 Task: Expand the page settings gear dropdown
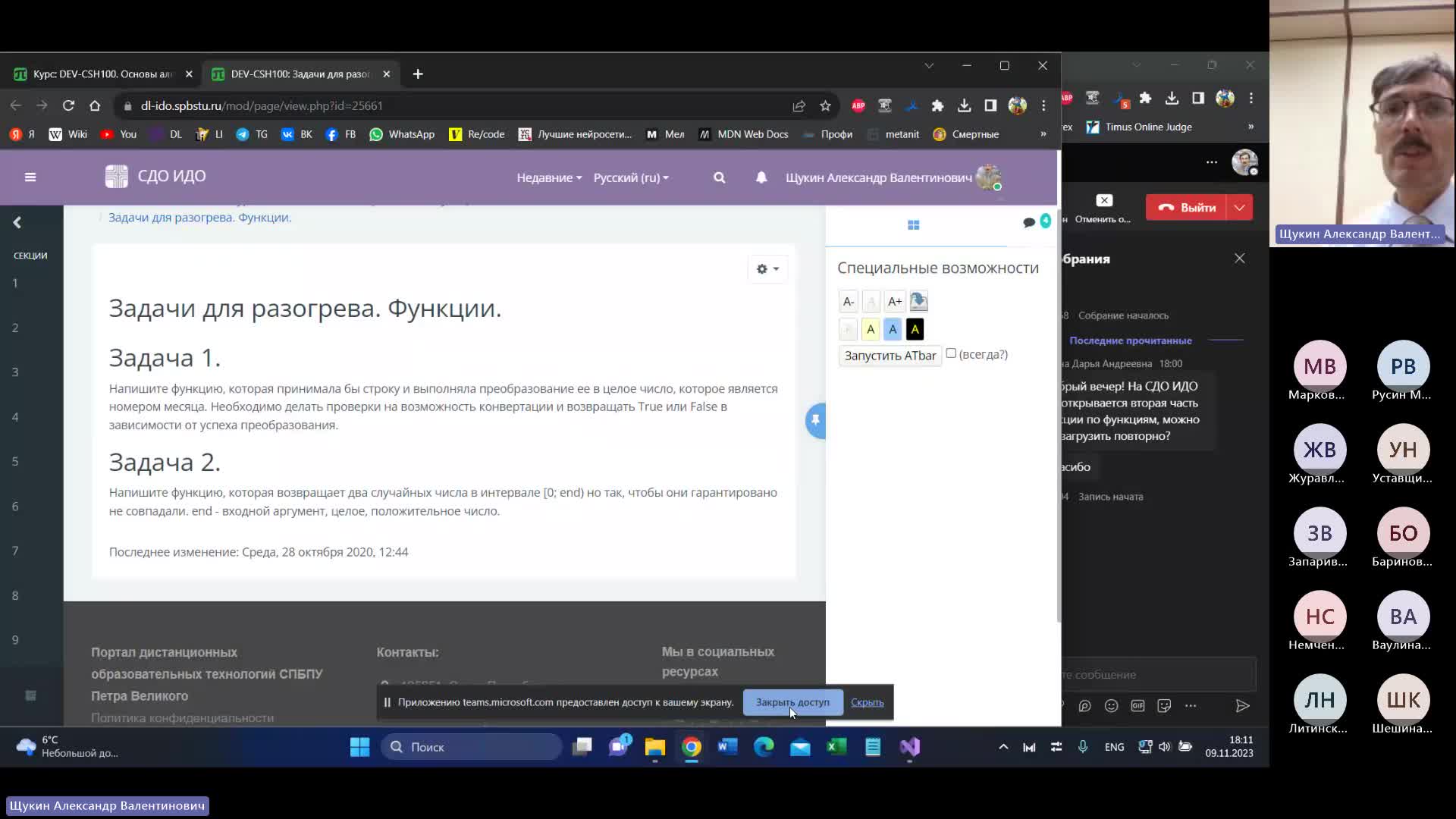pos(767,268)
